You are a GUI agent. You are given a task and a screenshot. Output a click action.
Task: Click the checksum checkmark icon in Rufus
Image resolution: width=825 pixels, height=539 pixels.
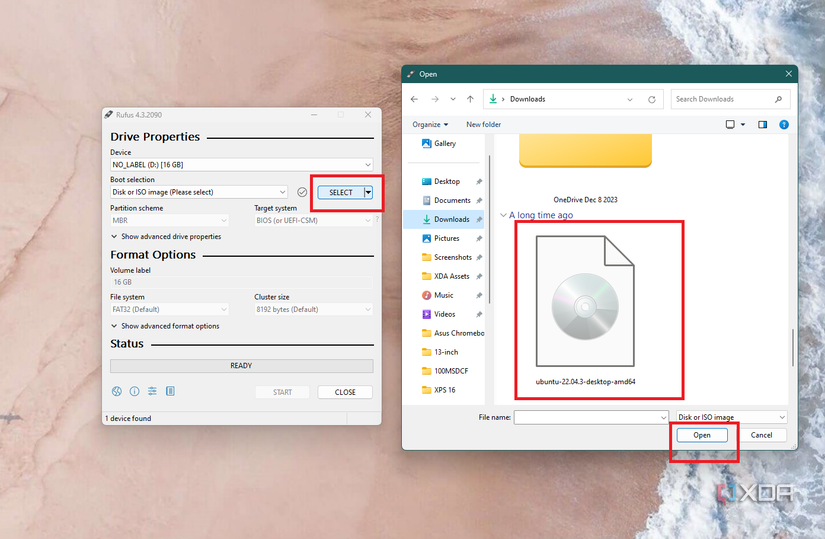302,192
